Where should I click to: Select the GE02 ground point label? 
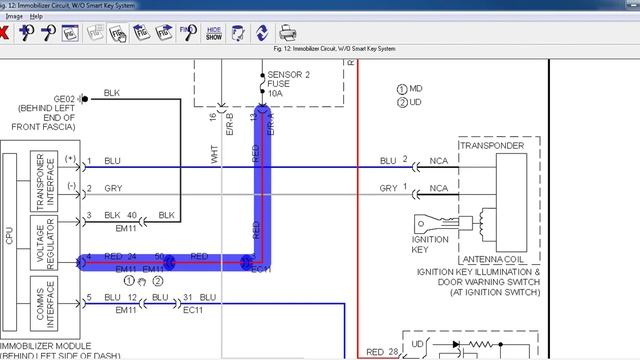point(64,99)
